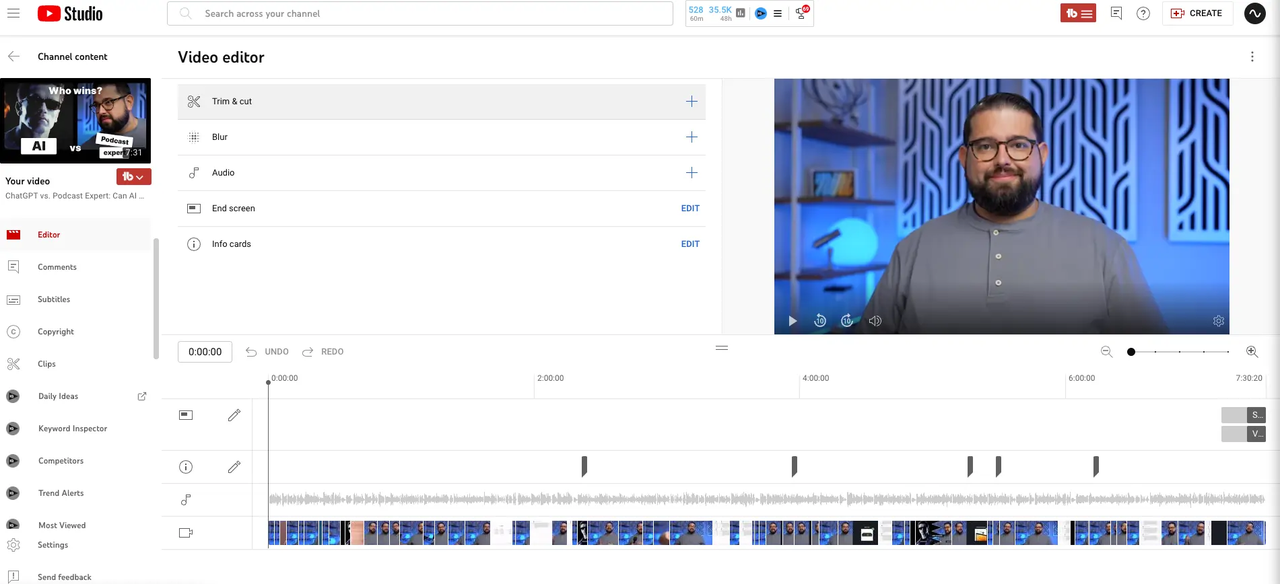Viewport: 1280px width, 584px height.
Task: Open the preview player settings gear
Action: [x=1218, y=321]
